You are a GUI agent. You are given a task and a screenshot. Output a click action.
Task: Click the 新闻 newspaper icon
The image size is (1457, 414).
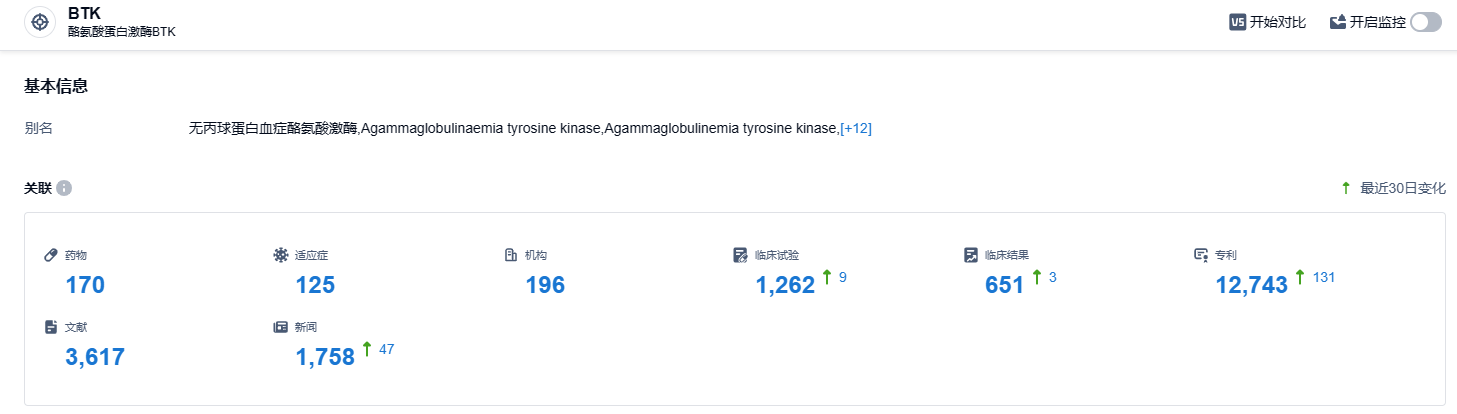(x=281, y=327)
